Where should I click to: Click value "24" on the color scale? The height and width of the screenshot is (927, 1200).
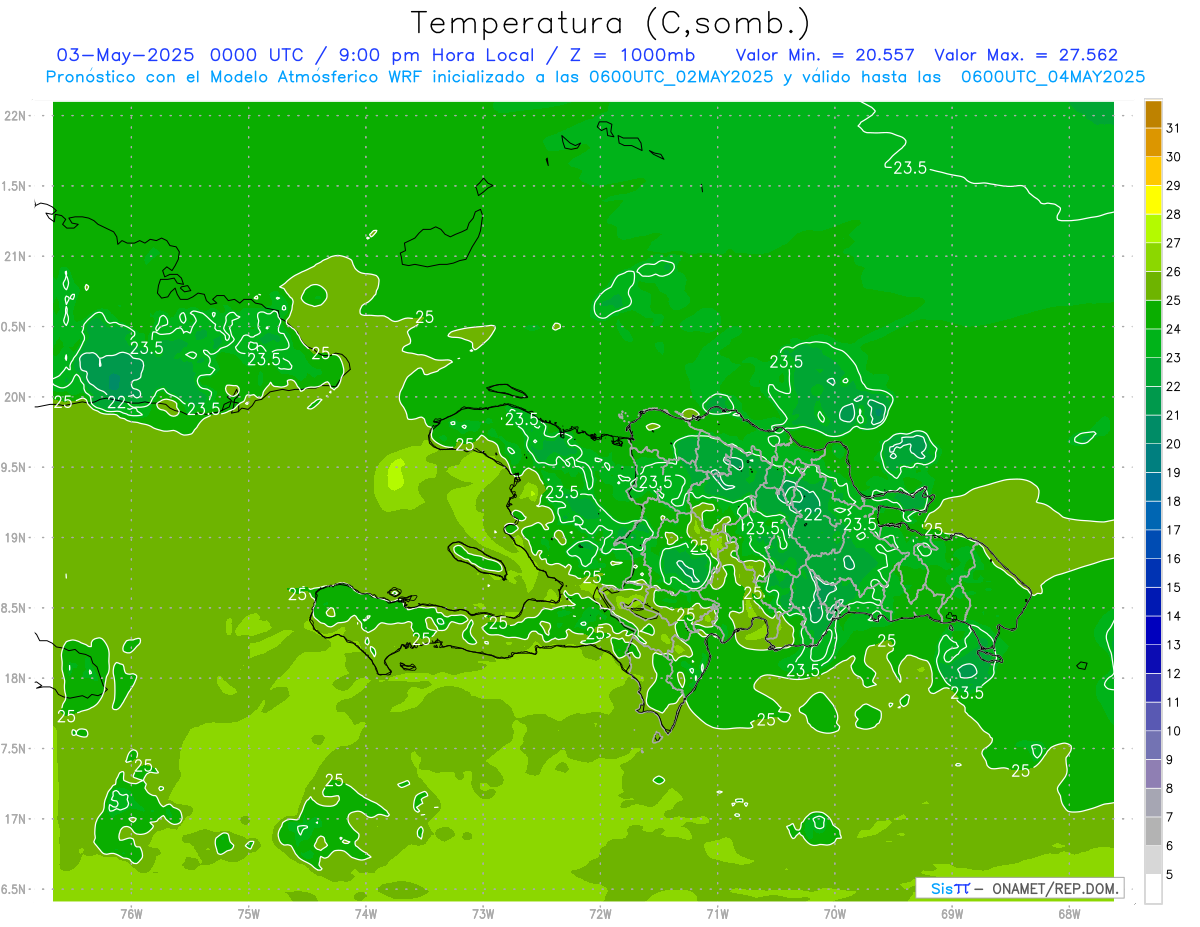[1173, 329]
